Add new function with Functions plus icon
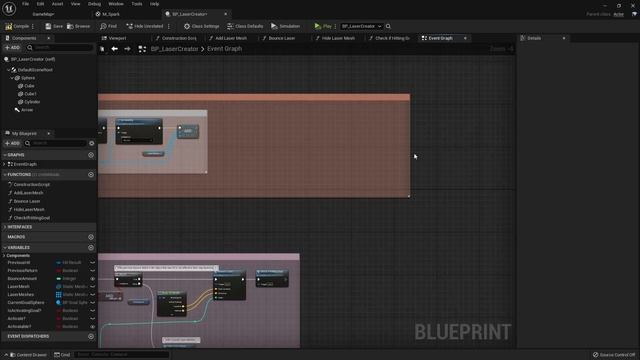The image size is (640, 360). point(91,174)
